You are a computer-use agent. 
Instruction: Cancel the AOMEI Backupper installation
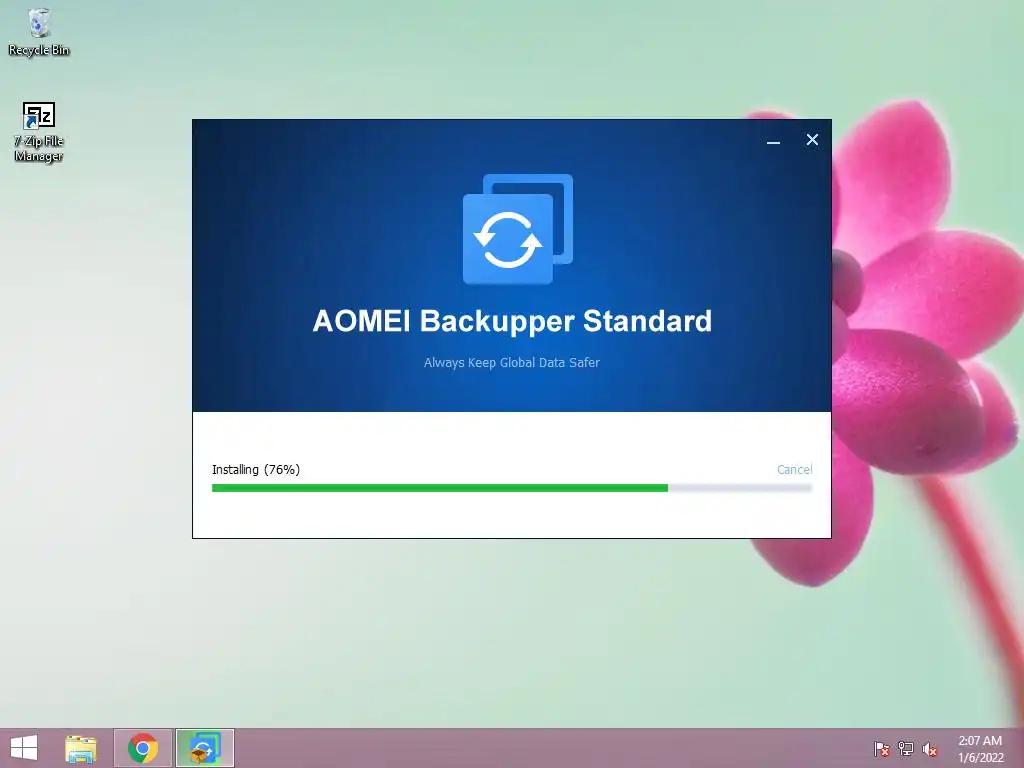pyautogui.click(x=794, y=470)
